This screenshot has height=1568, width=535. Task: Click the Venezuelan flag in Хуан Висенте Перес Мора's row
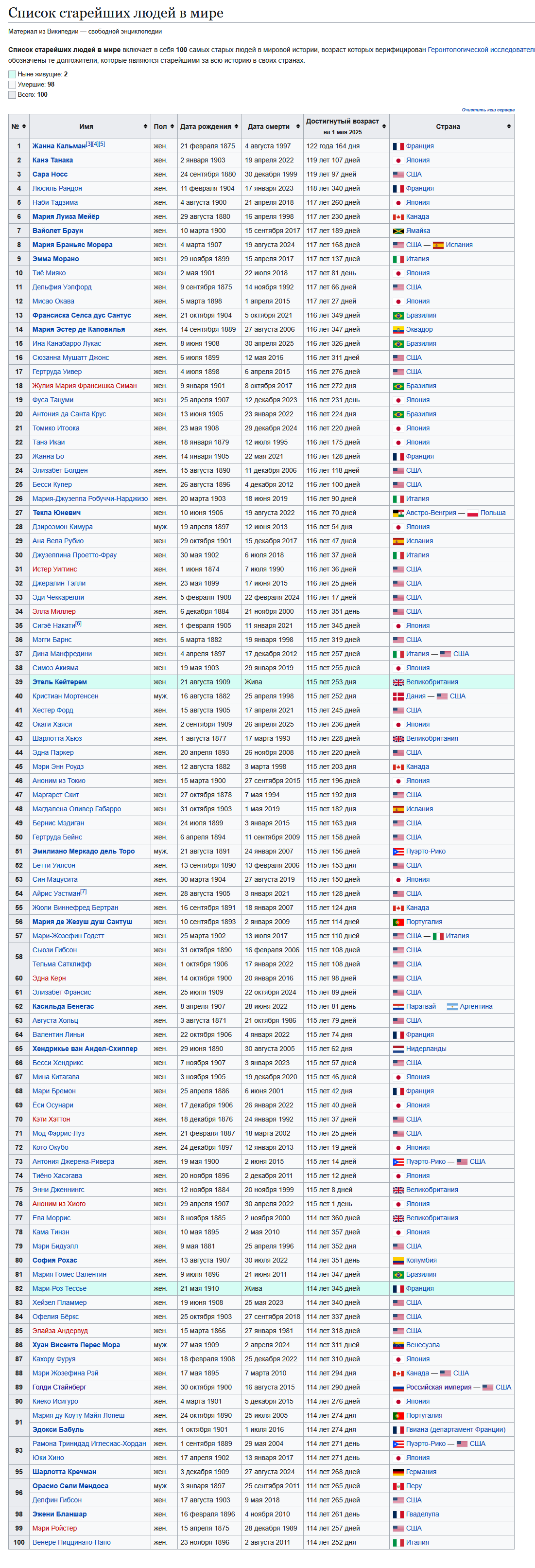point(398,1345)
